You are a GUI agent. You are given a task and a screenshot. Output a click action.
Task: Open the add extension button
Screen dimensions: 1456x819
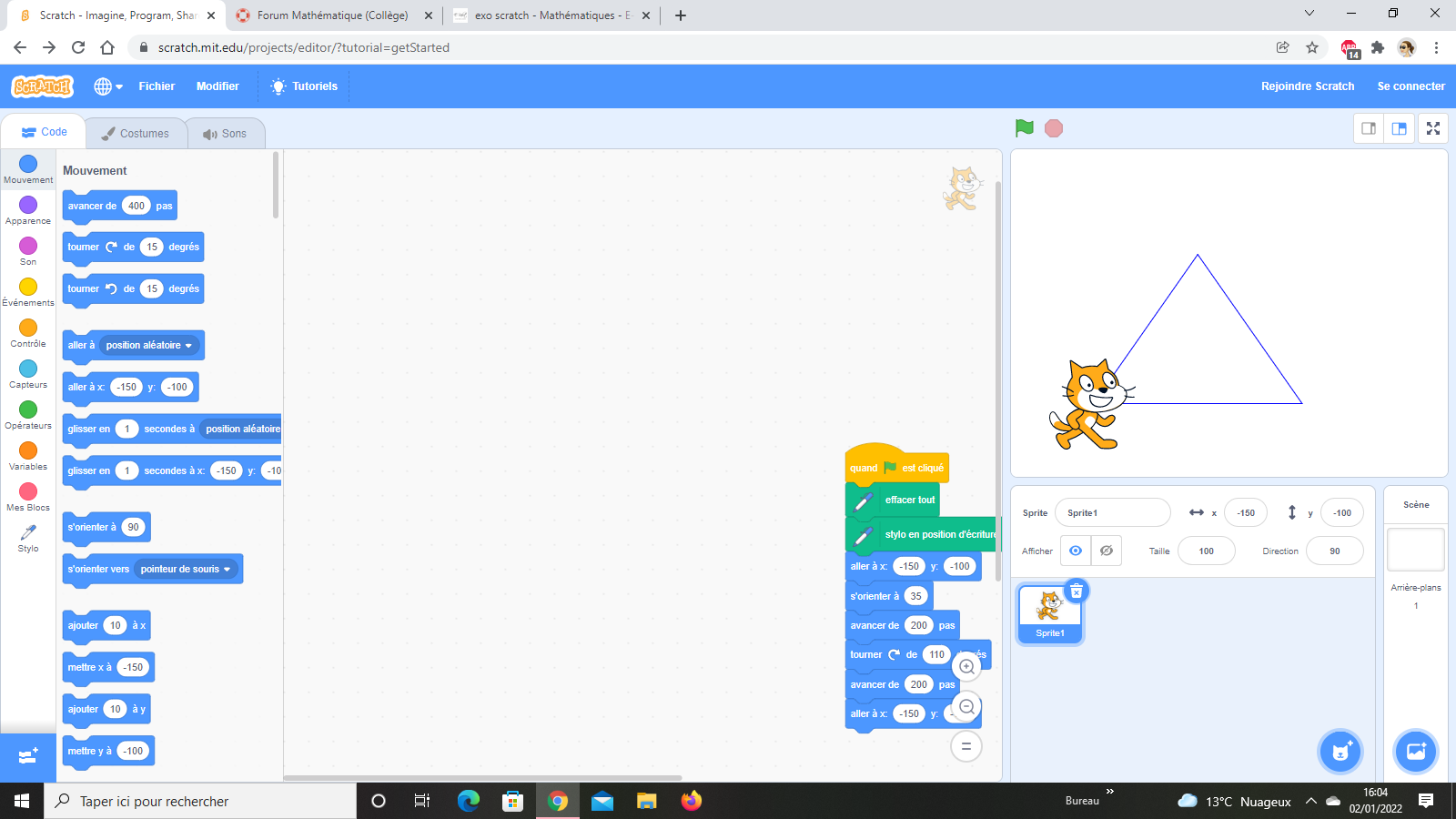point(28,756)
